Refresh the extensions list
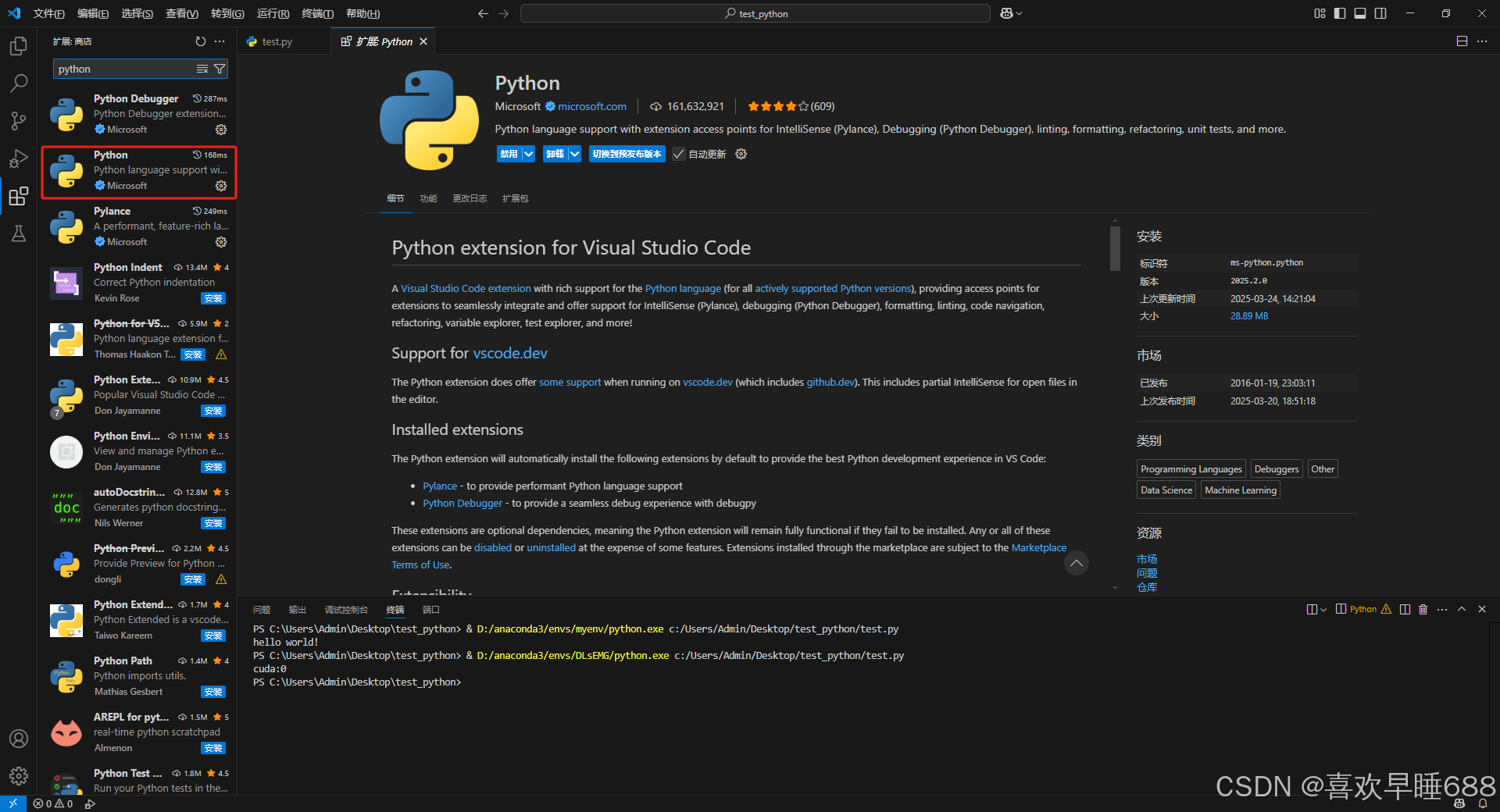 201,41
